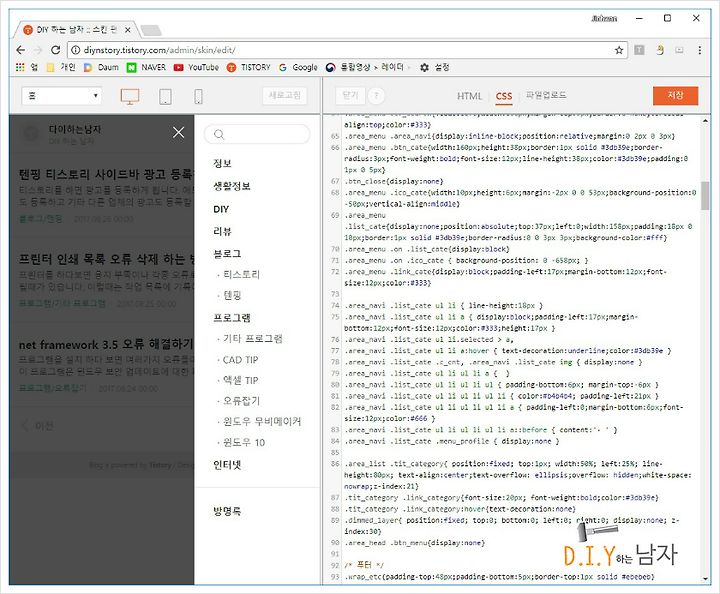Open the CAD TIP subcategory
720x594 pixels.
point(240,360)
